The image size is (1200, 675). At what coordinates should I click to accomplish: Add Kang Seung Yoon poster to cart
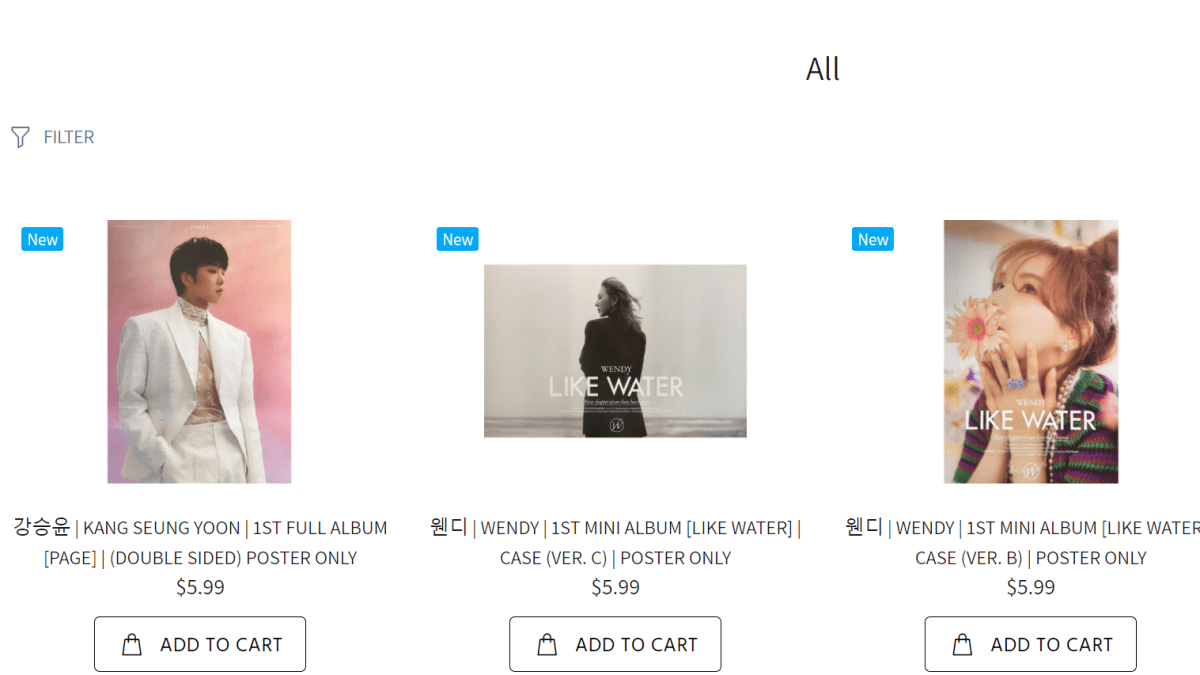pyautogui.click(x=200, y=644)
